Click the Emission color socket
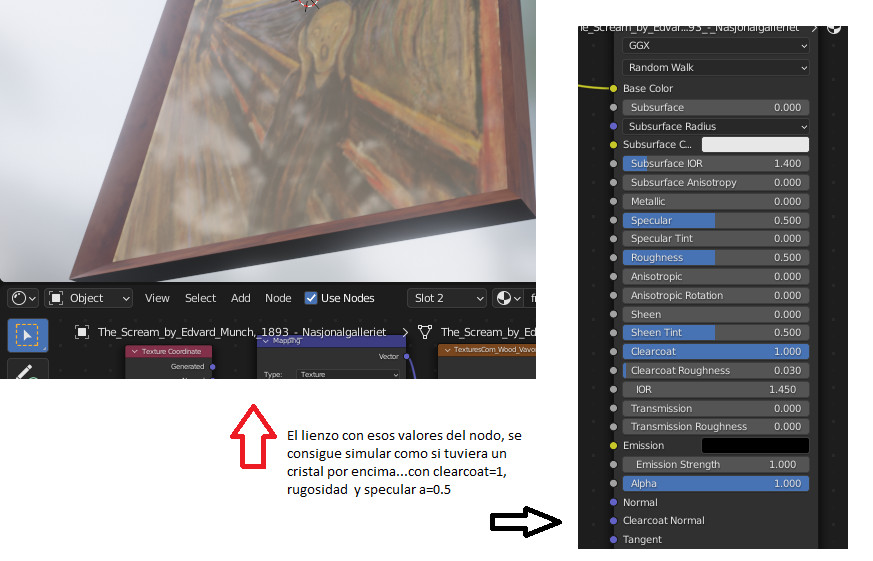The width and height of the screenshot is (873, 561). [x=613, y=445]
